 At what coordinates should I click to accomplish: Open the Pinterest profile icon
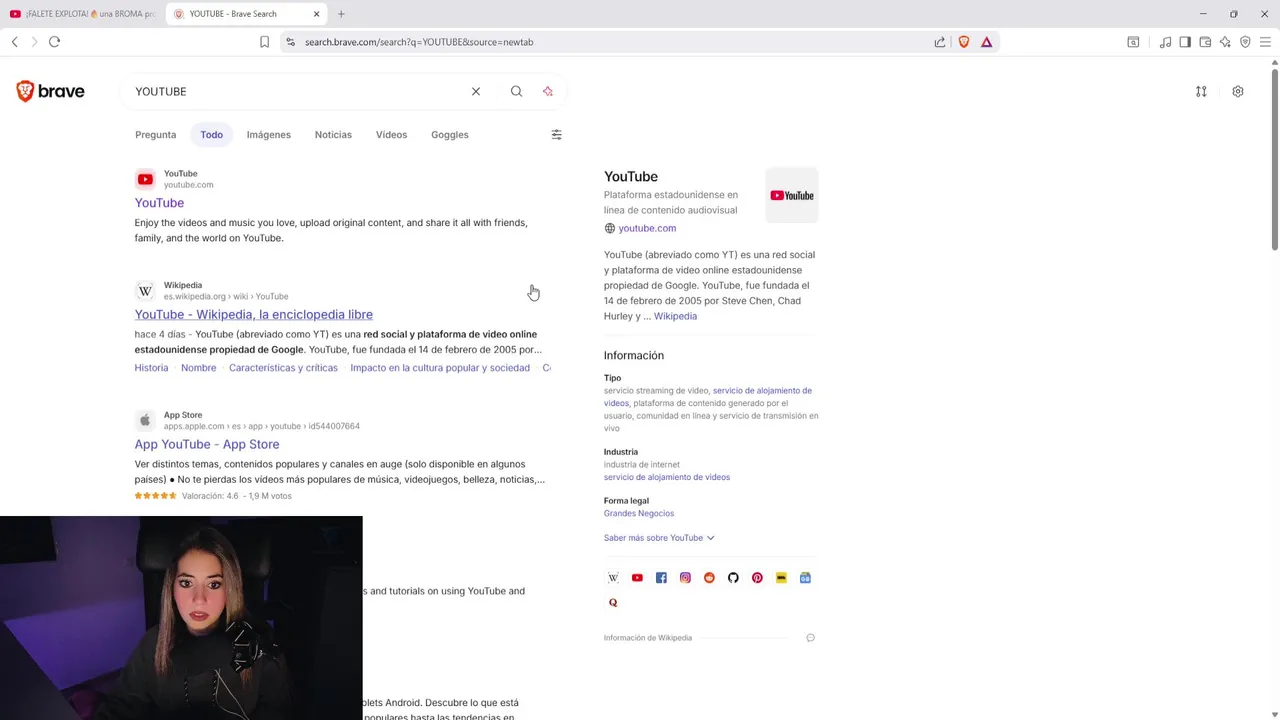757,578
